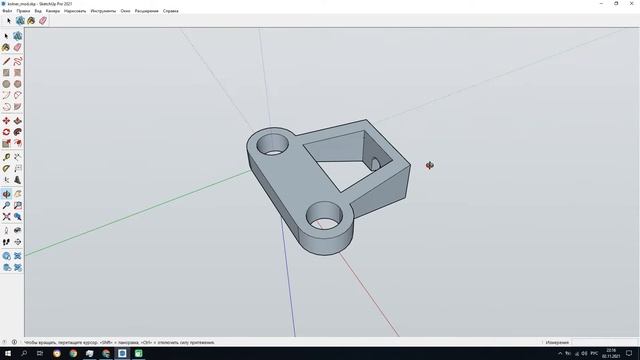Open the Инструменты menu

(x=103, y=11)
